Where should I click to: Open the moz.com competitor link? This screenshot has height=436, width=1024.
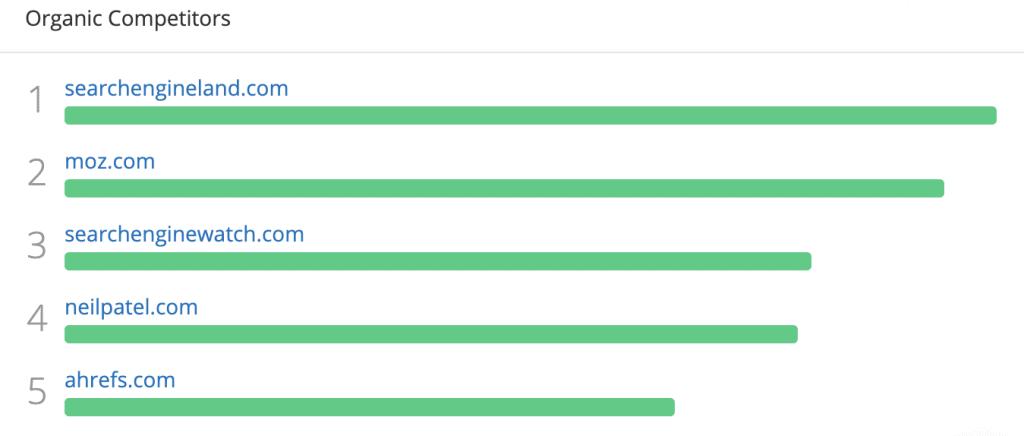pyautogui.click(x=110, y=161)
